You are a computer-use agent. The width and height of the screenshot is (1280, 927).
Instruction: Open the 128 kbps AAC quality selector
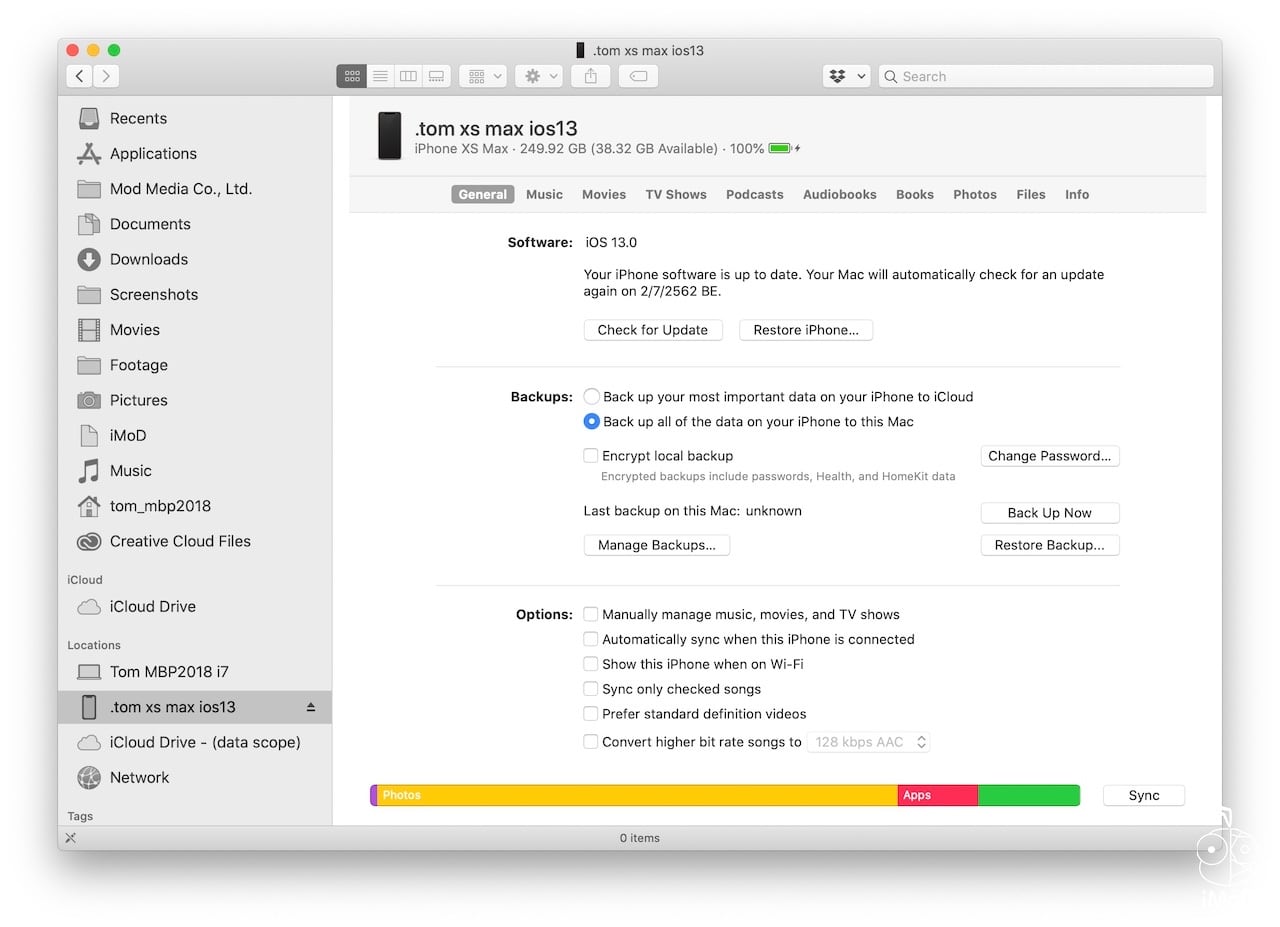pos(869,742)
